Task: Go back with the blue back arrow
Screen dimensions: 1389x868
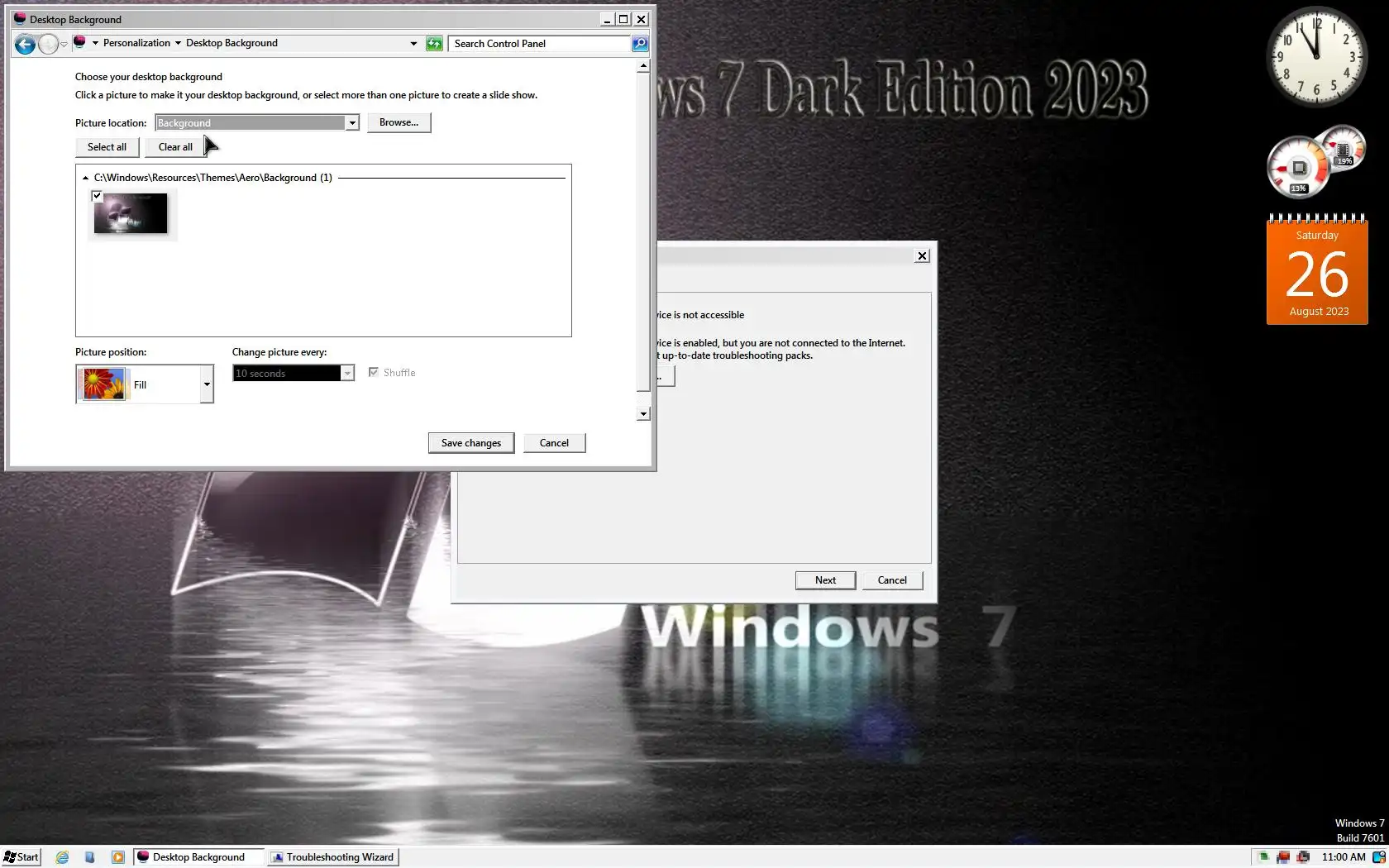Action: pos(25,44)
